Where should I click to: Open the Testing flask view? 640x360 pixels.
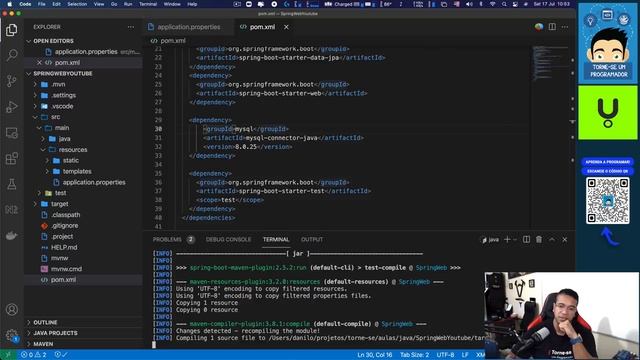tap(11, 184)
